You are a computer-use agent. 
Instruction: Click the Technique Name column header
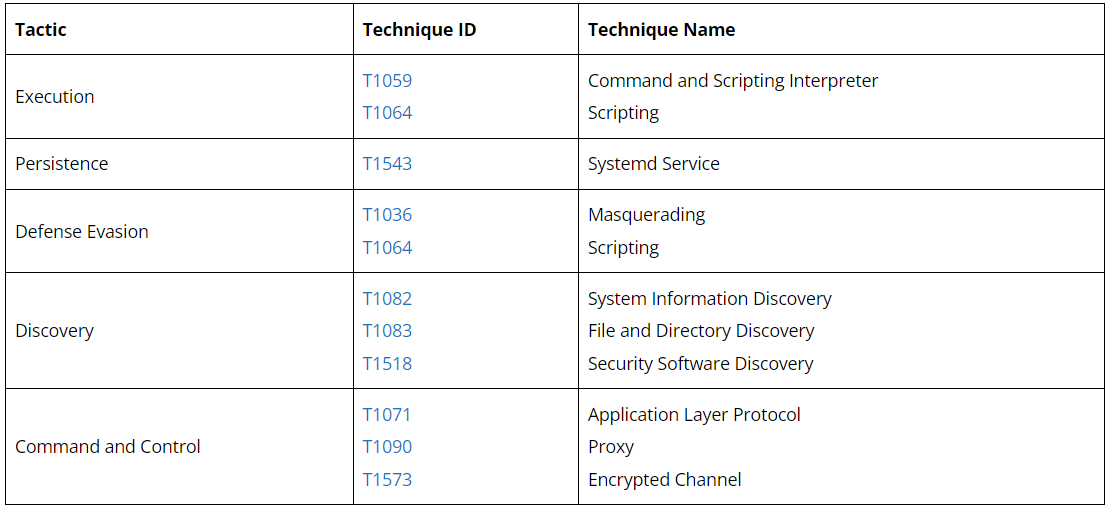[661, 30]
